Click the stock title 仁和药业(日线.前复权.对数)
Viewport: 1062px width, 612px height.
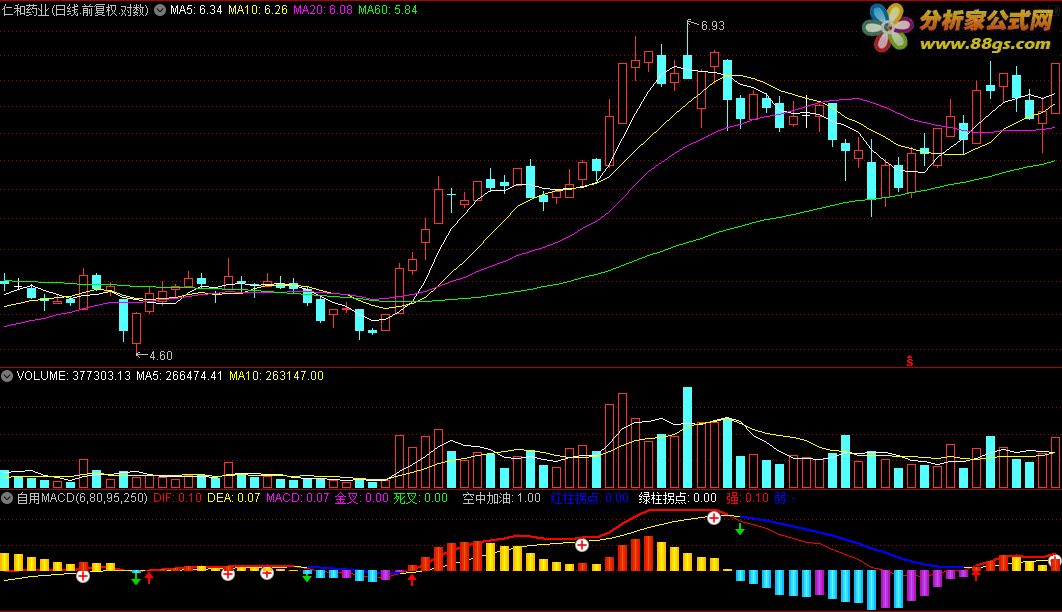pyautogui.click(x=75, y=10)
